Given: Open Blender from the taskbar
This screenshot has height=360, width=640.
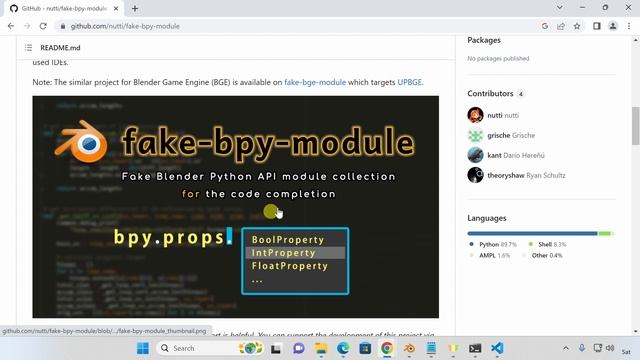Looking at the screenshot, I should (x=409, y=349).
